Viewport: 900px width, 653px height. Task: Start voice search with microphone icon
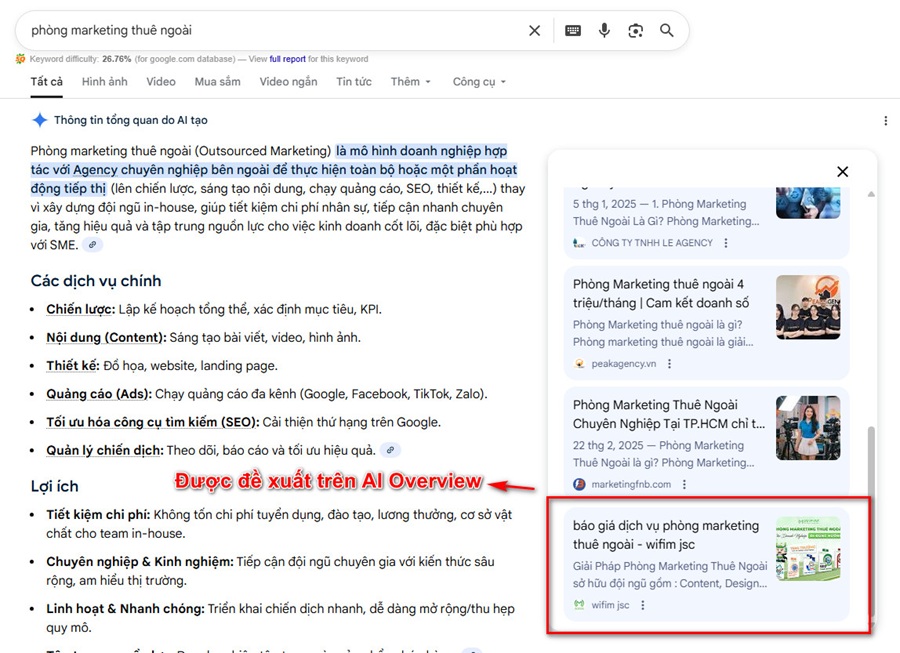click(604, 31)
